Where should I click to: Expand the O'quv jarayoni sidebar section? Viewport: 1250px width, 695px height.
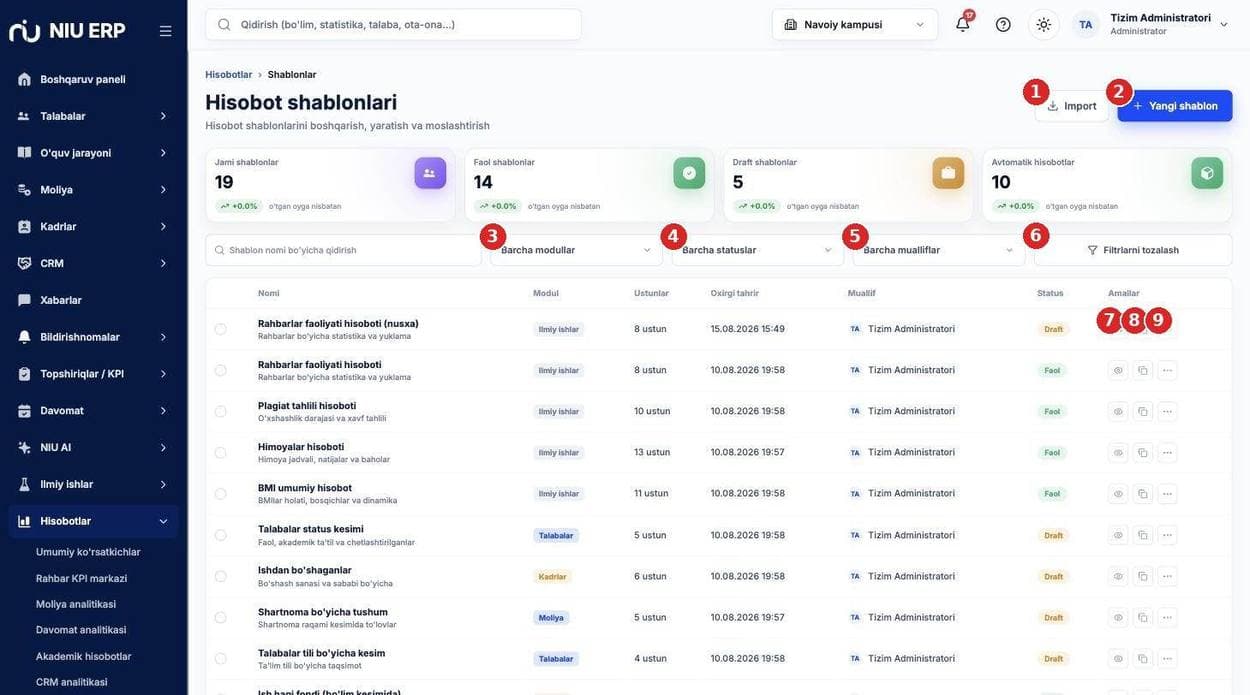pyautogui.click(x=93, y=153)
